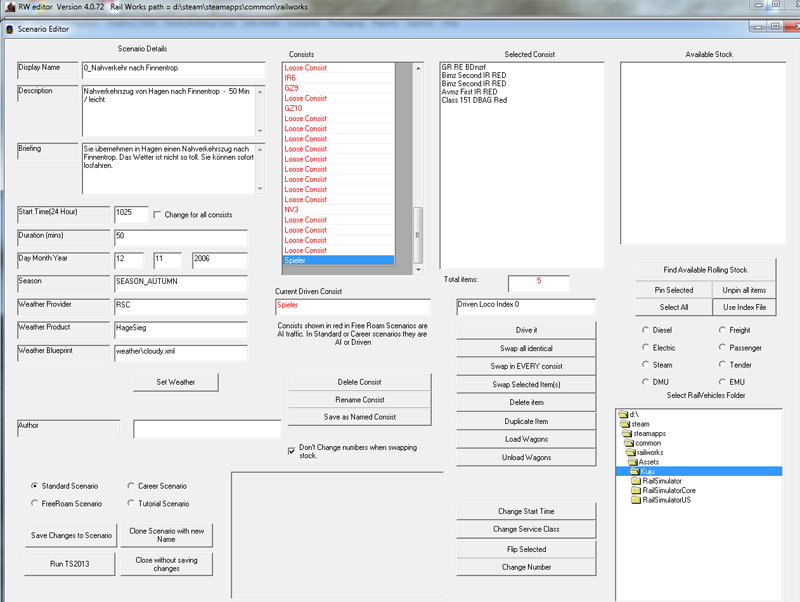This screenshot has height=602, width=800.
Task: Click the d:\ root drive folder
Action: [x=622, y=414]
